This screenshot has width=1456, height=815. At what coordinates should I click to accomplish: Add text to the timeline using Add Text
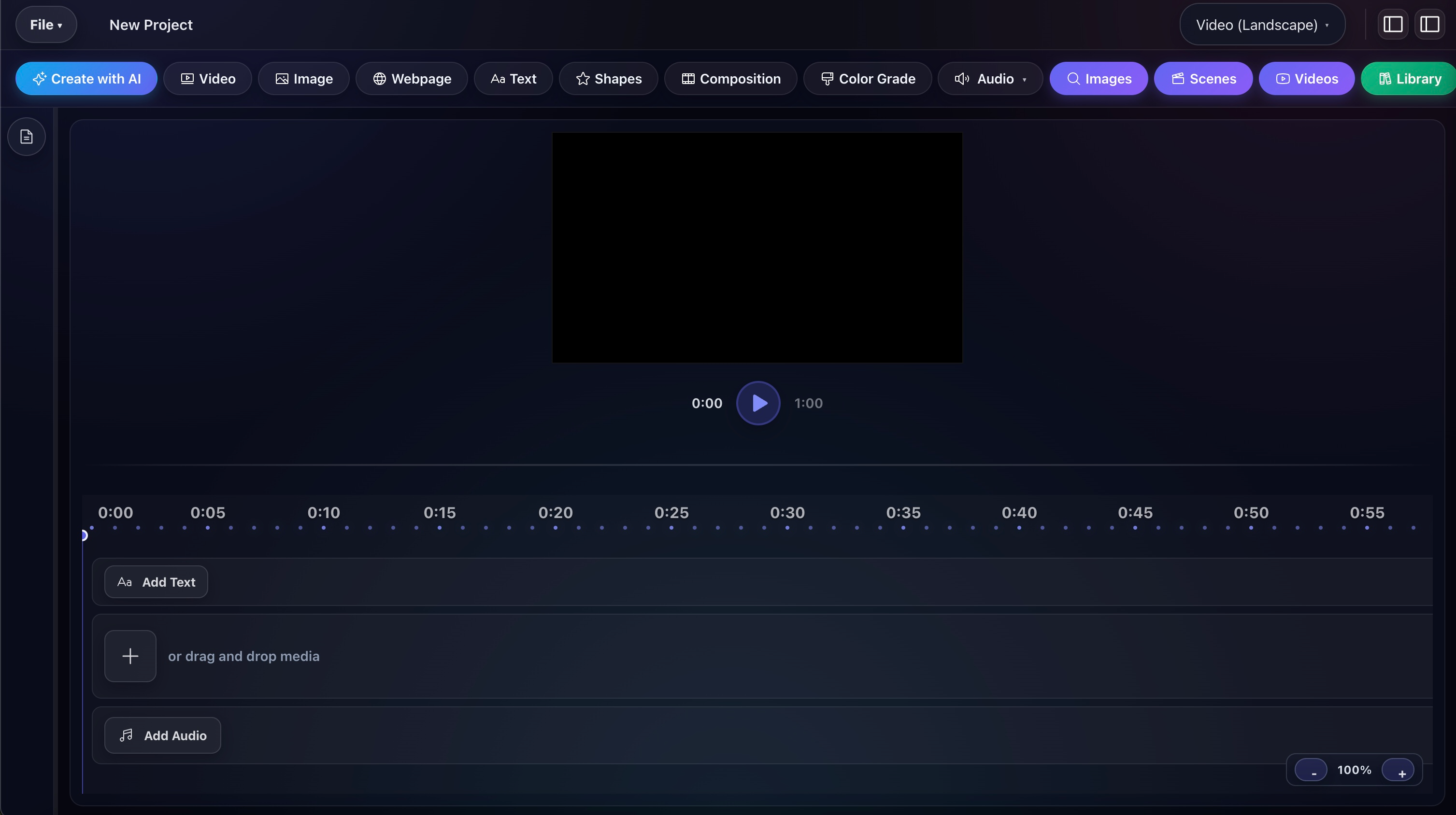pyautogui.click(x=156, y=582)
